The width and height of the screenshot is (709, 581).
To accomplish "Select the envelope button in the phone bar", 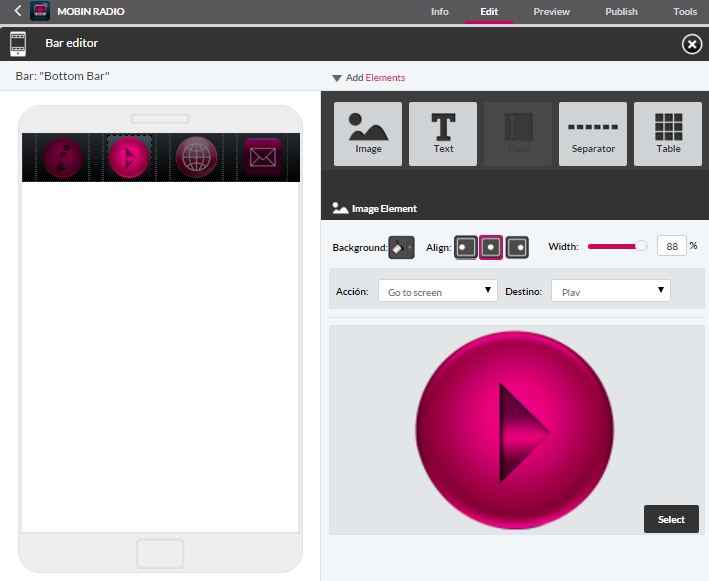I will 263,157.
